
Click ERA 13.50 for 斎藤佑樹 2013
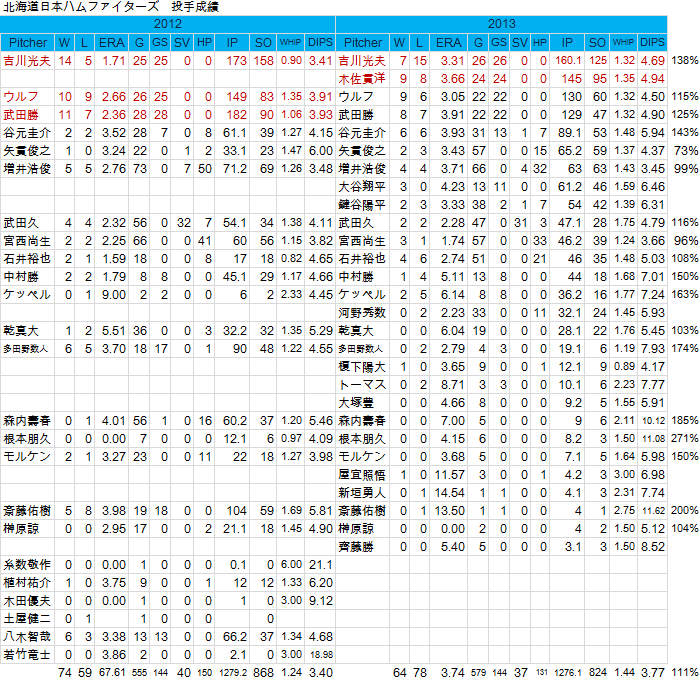tap(450, 511)
